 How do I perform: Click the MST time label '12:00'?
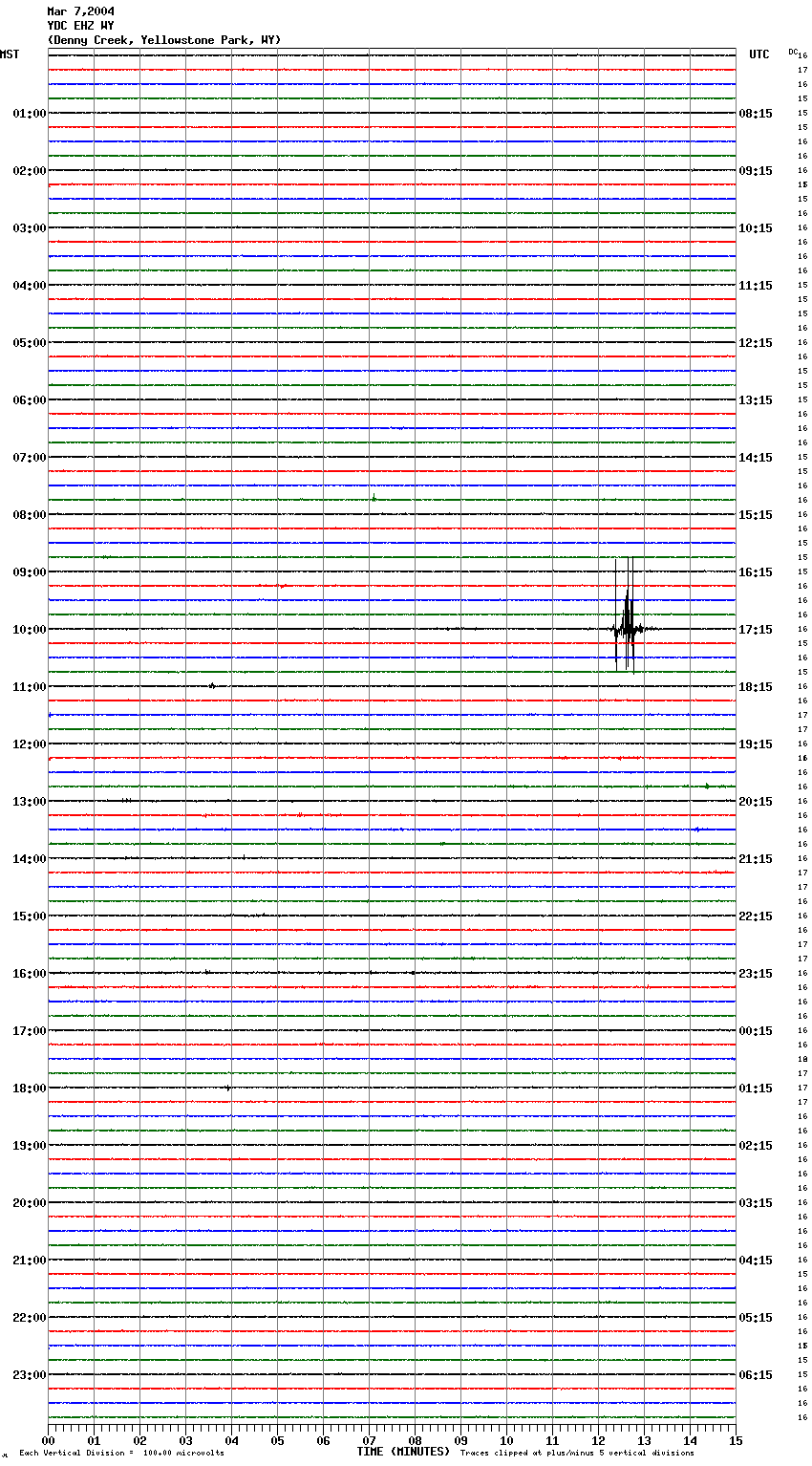29,744
